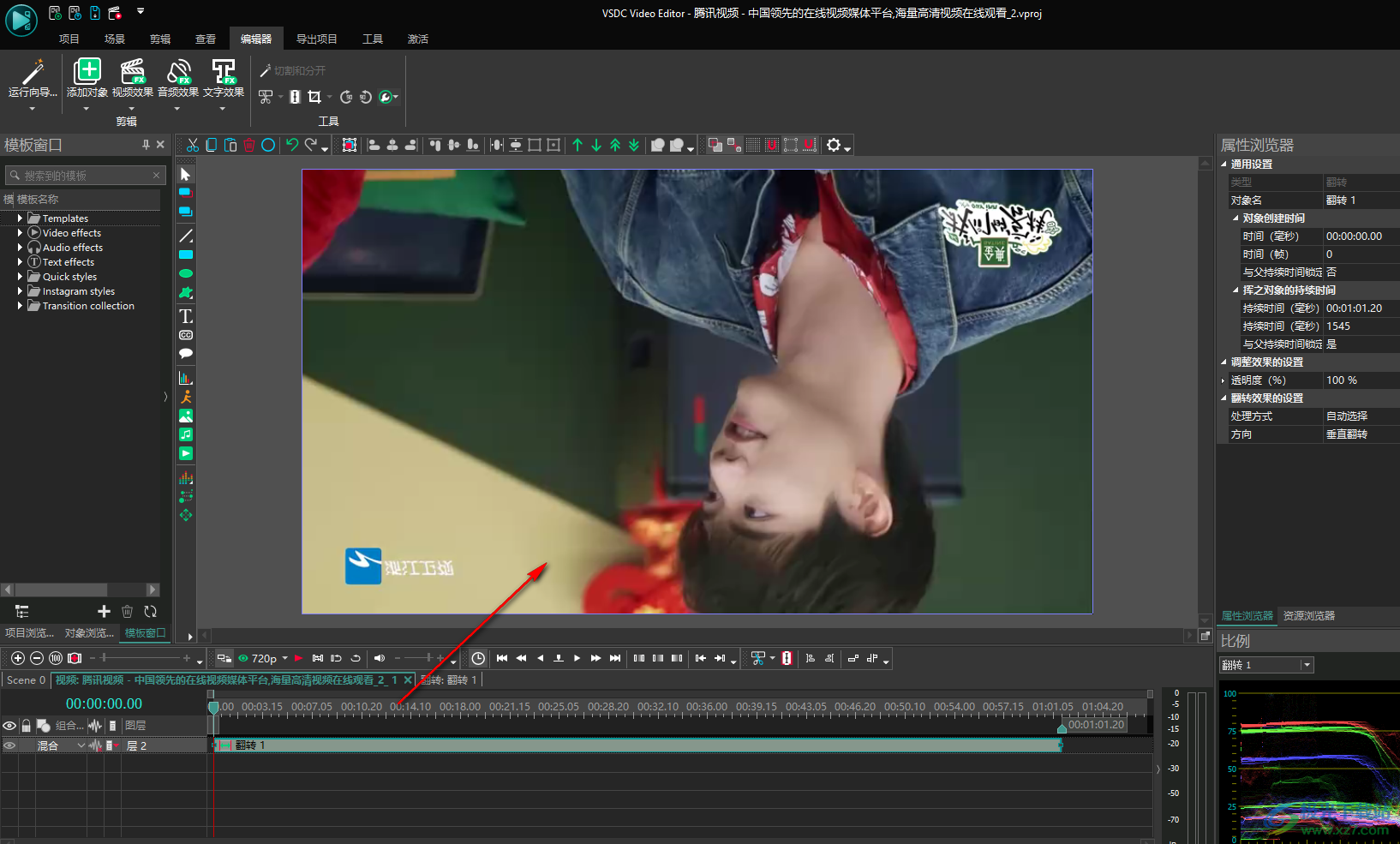Click the Delete trash icon in edit toolbar
This screenshot has width=1400, height=844.
(249, 146)
